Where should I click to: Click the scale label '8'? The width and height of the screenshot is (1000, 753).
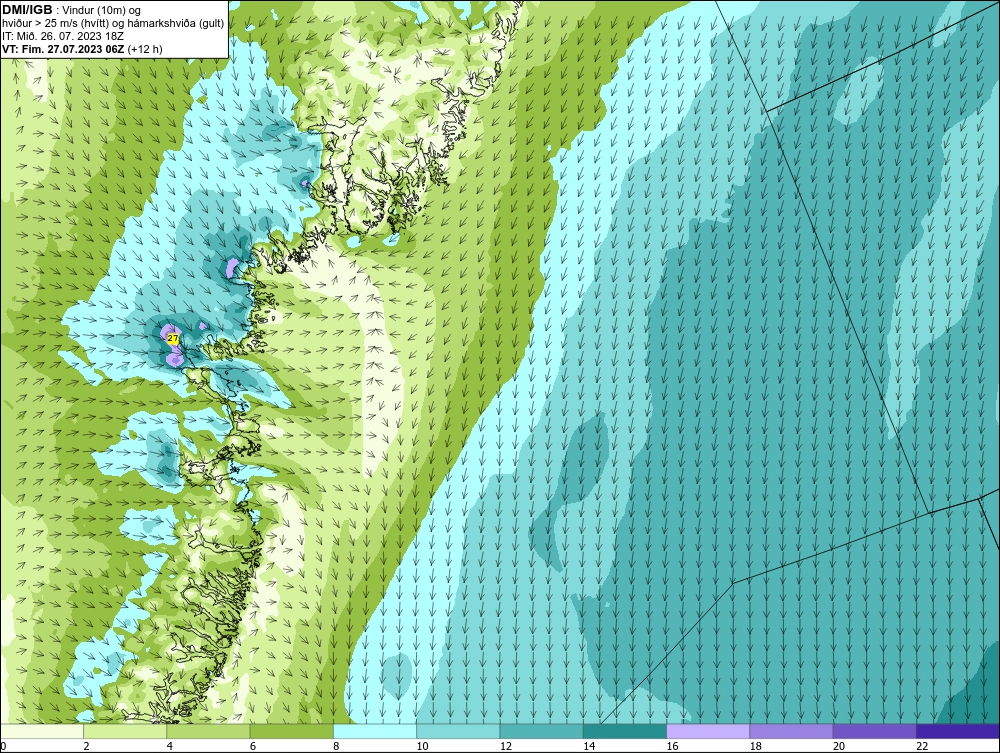336,747
